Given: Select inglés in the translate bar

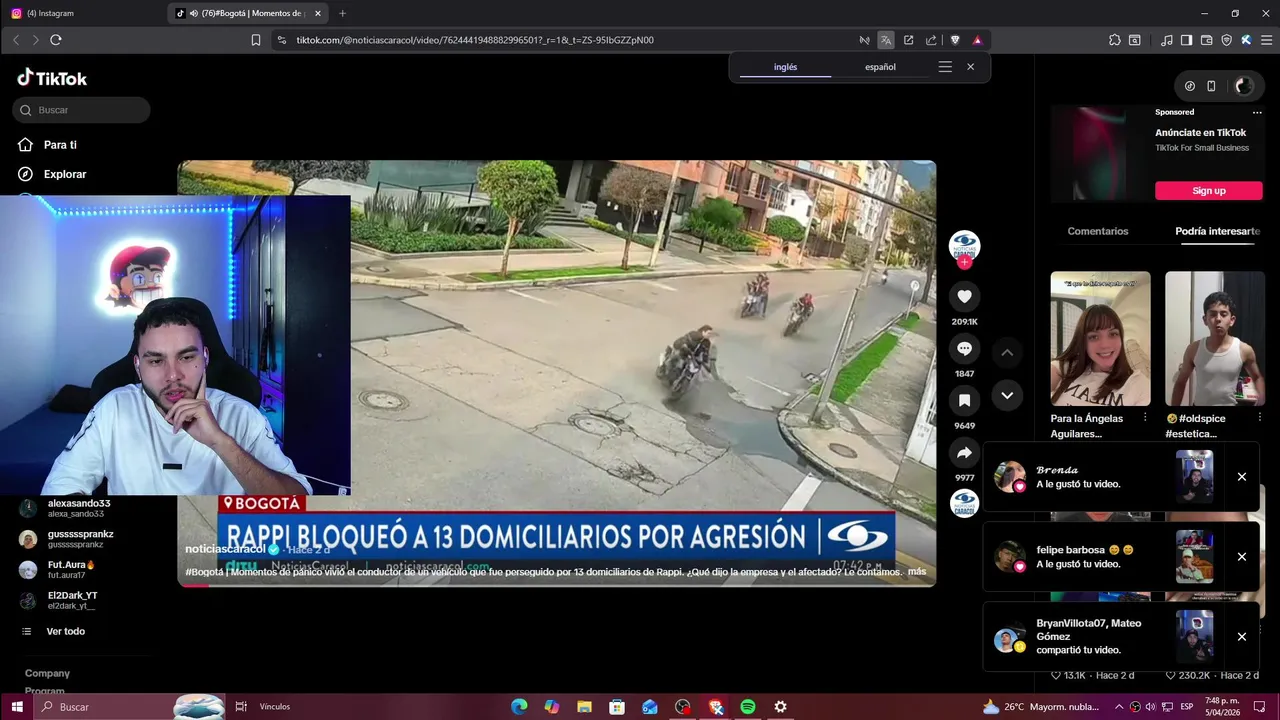Looking at the screenshot, I should tap(786, 67).
